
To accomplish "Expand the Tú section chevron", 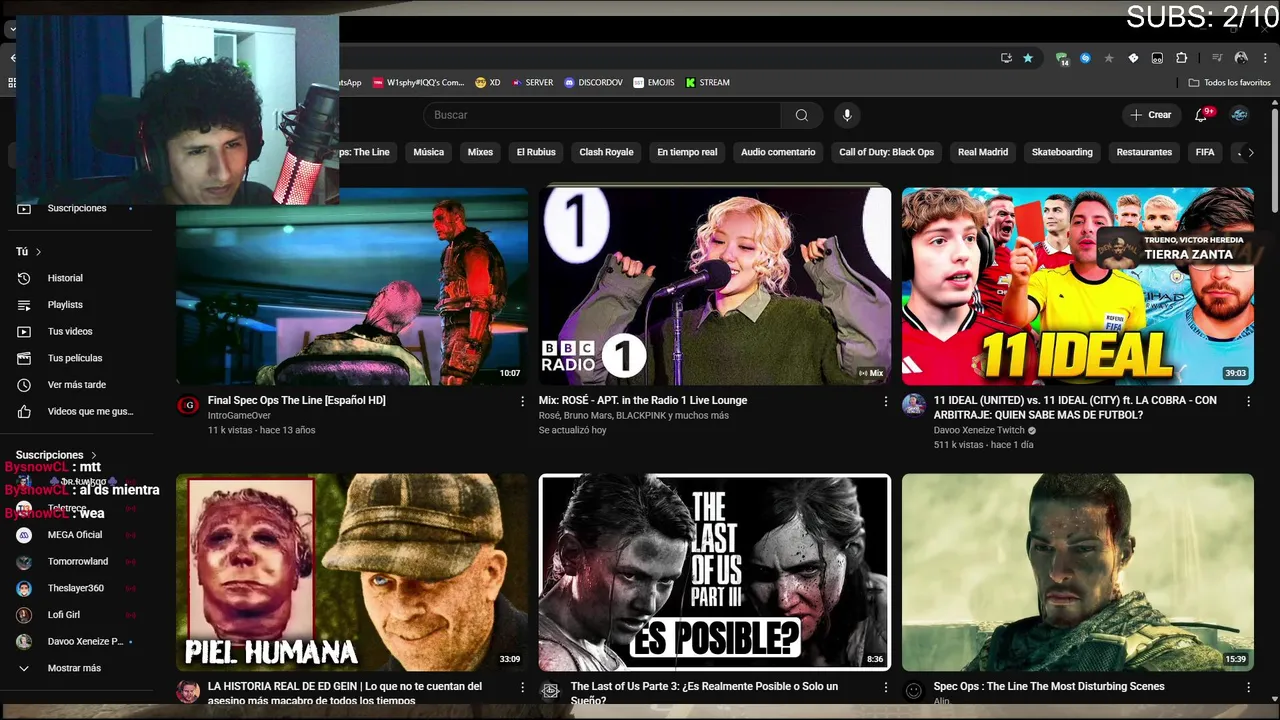I will pyautogui.click(x=38, y=252).
